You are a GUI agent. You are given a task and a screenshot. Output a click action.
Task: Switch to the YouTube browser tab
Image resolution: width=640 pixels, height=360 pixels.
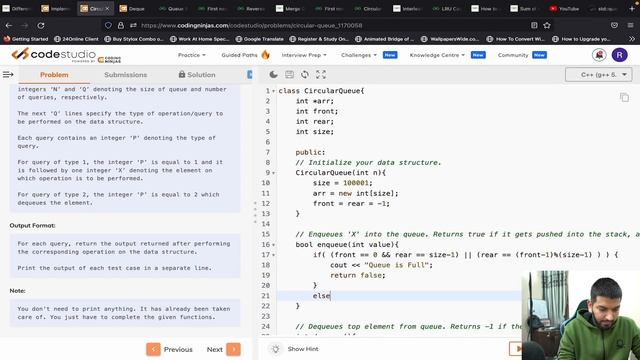coord(564,8)
